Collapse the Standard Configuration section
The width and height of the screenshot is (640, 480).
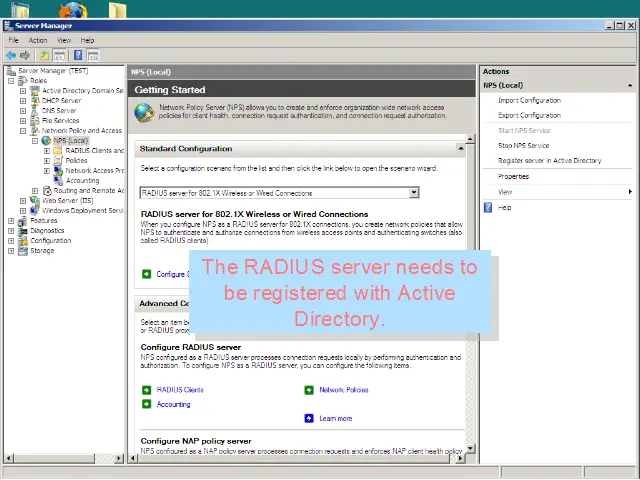point(461,149)
